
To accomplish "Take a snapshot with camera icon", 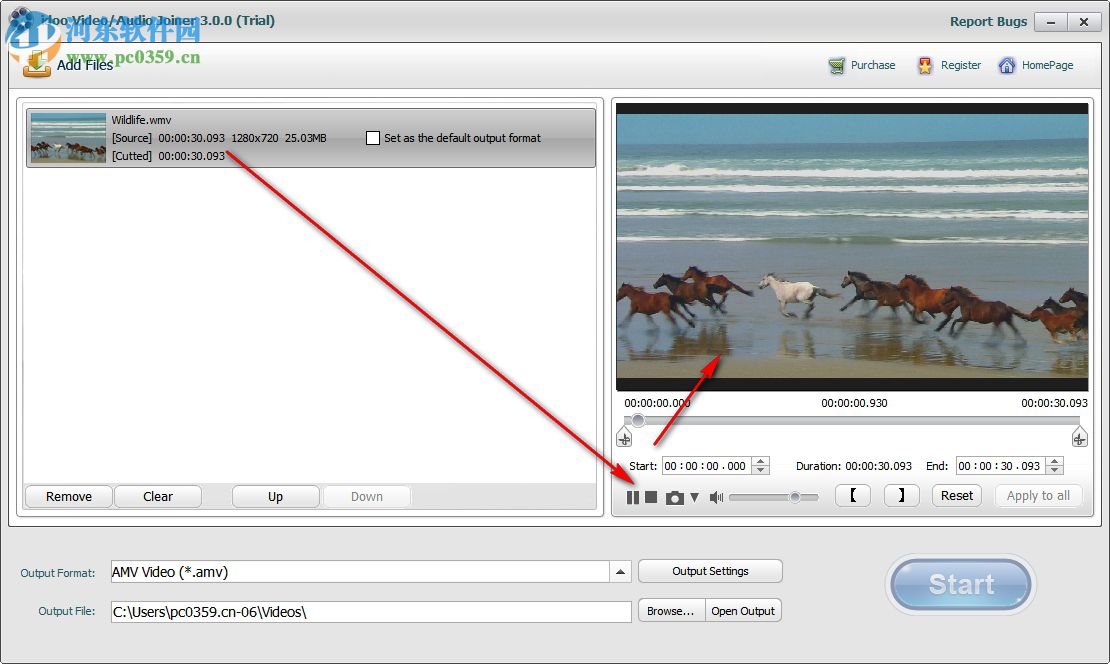I will pos(675,498).
